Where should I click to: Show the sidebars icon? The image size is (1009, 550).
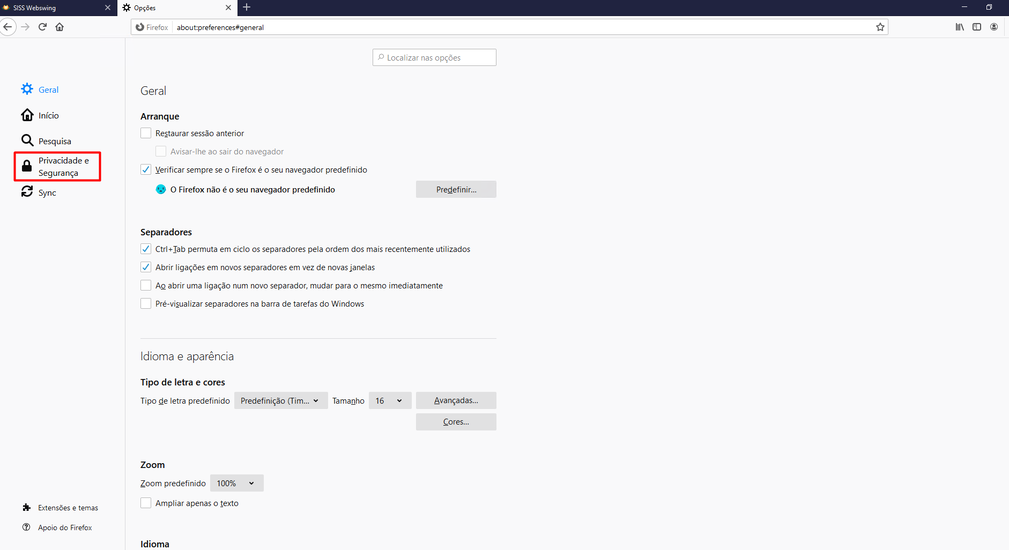[977, 27]
